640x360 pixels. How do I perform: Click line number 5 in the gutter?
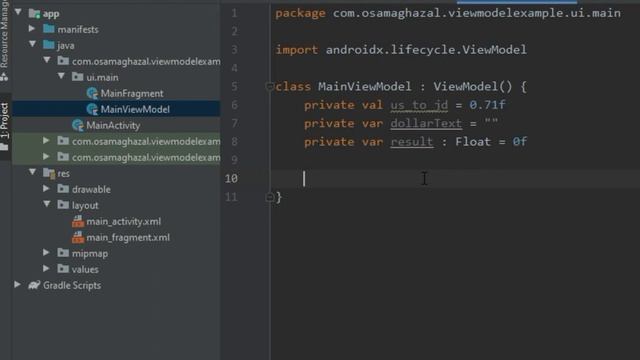[234, 87]
